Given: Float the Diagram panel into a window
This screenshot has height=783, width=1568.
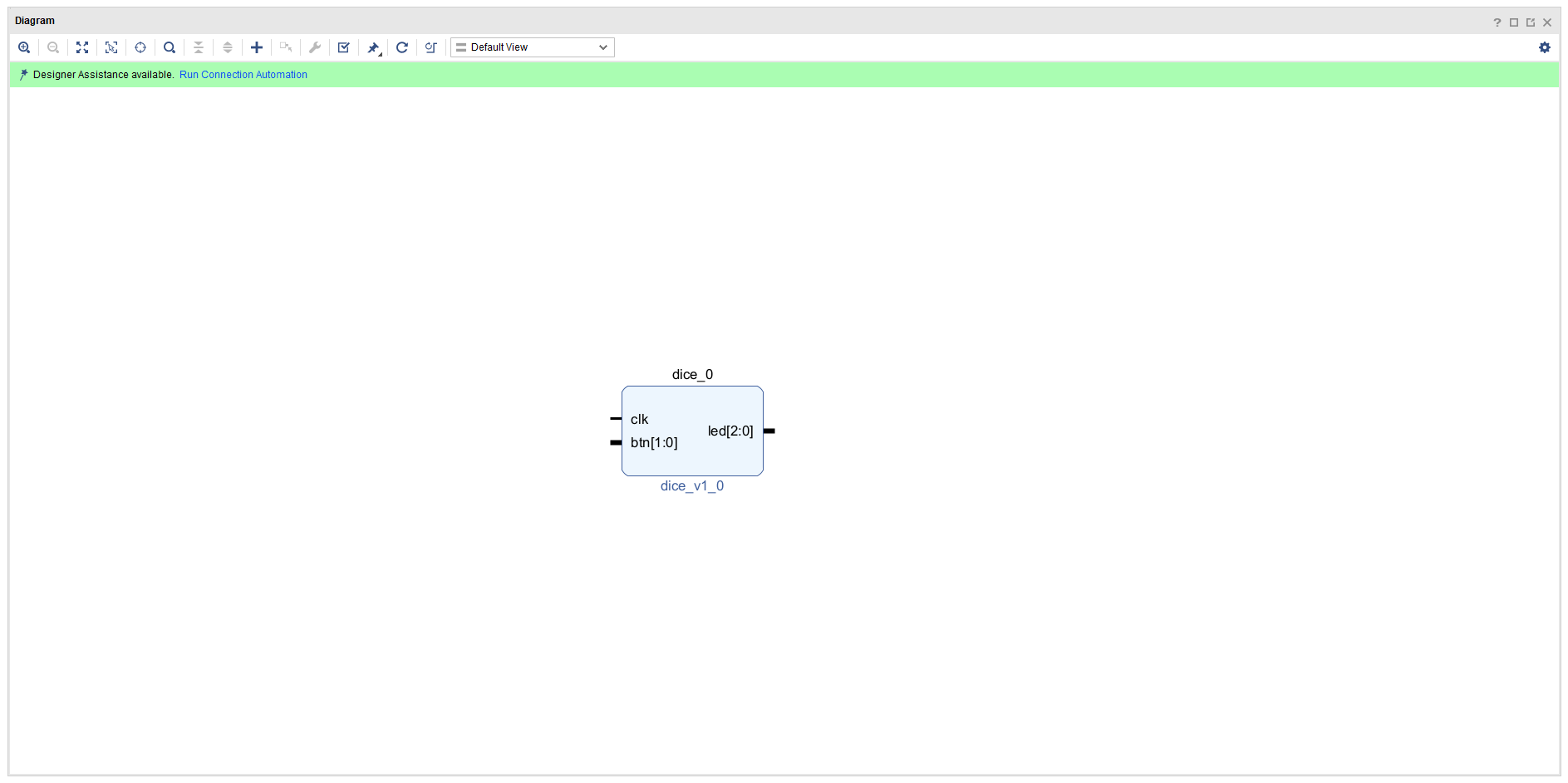Looking at the screenshot, I should click(x=1531, y=22).
